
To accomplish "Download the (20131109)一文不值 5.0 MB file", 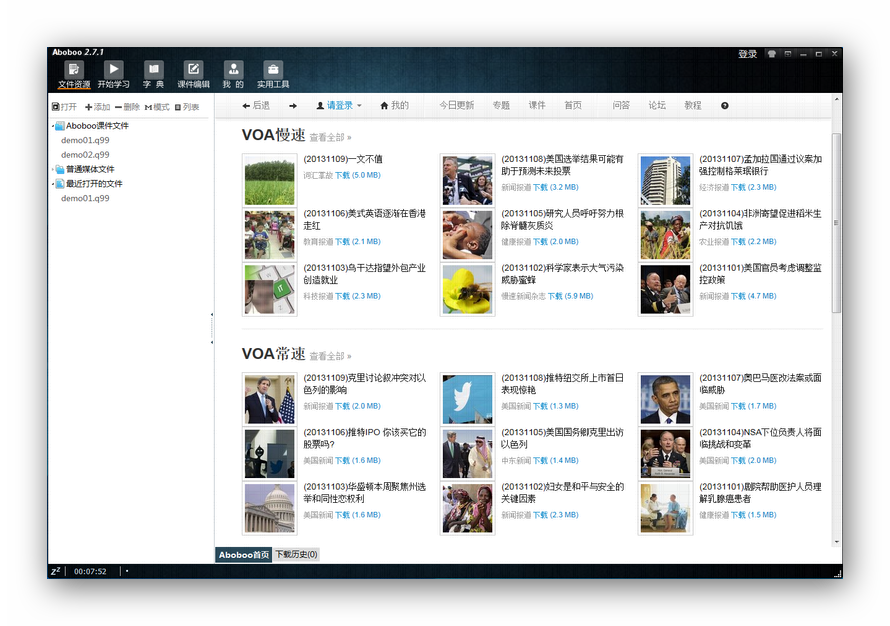I will 358,175.
